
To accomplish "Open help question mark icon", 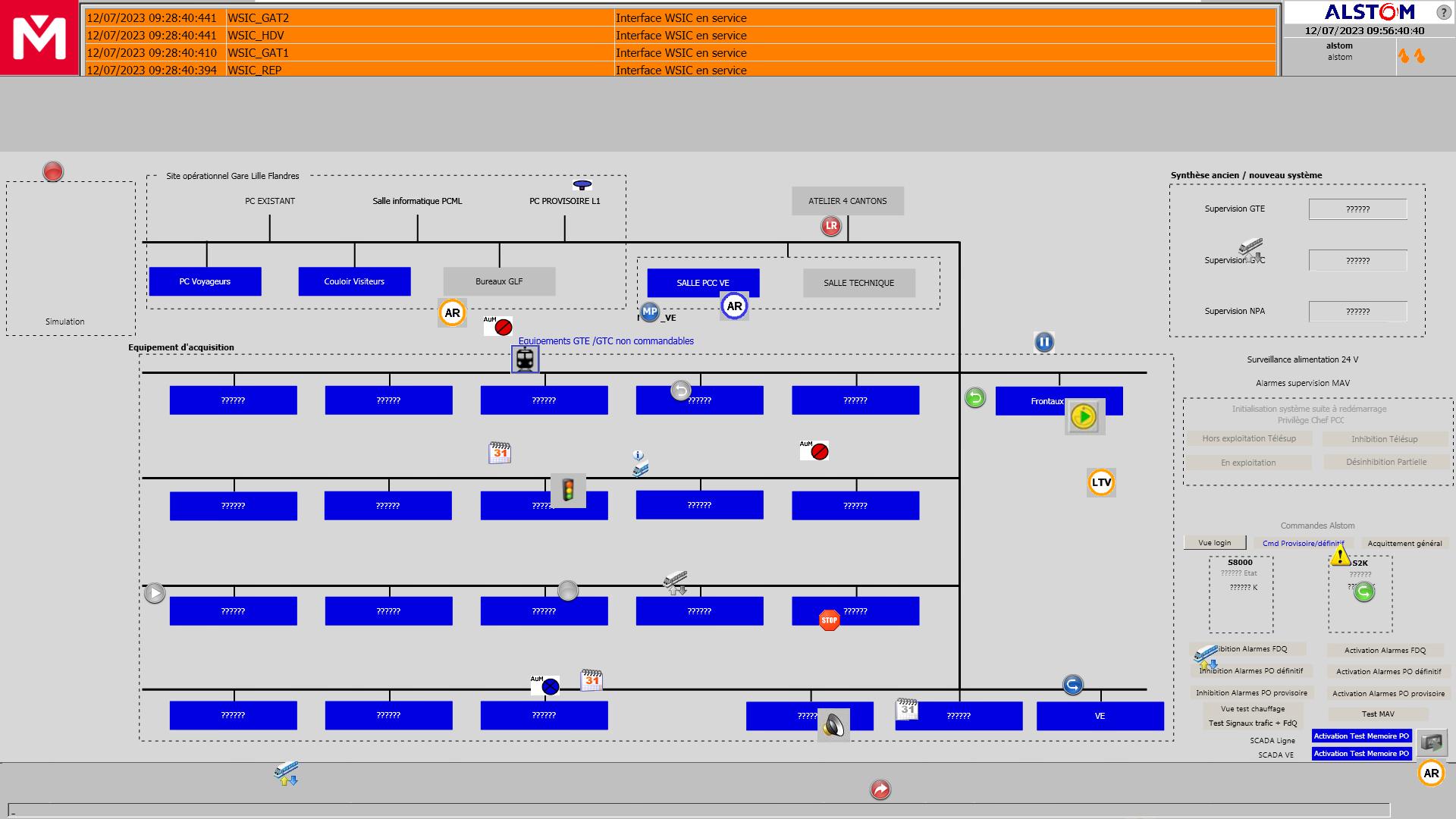I will tap(1443, 13).
